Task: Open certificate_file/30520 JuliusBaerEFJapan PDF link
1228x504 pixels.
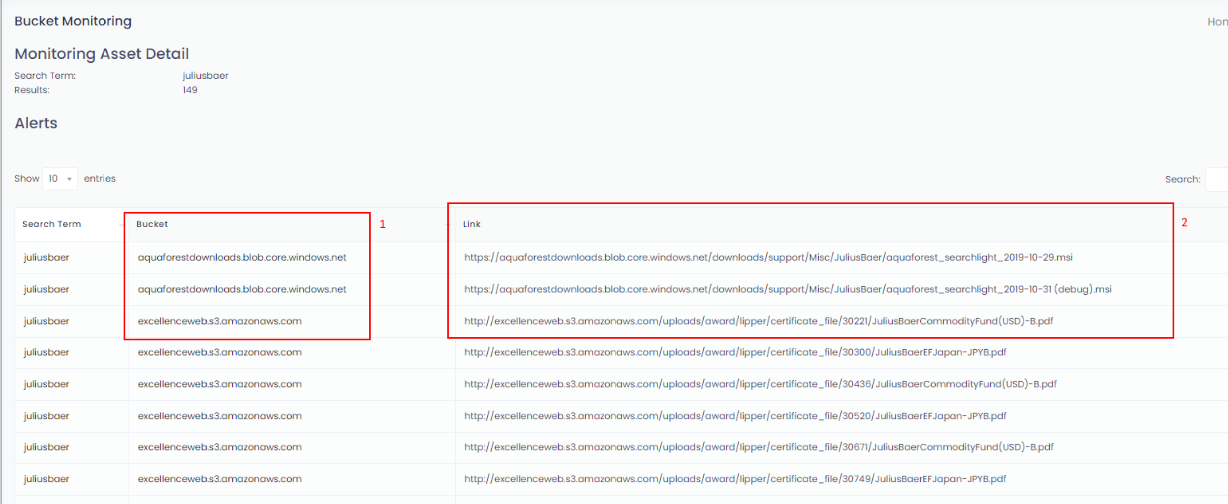Action: pyautogui.click(x=735, y=416)
